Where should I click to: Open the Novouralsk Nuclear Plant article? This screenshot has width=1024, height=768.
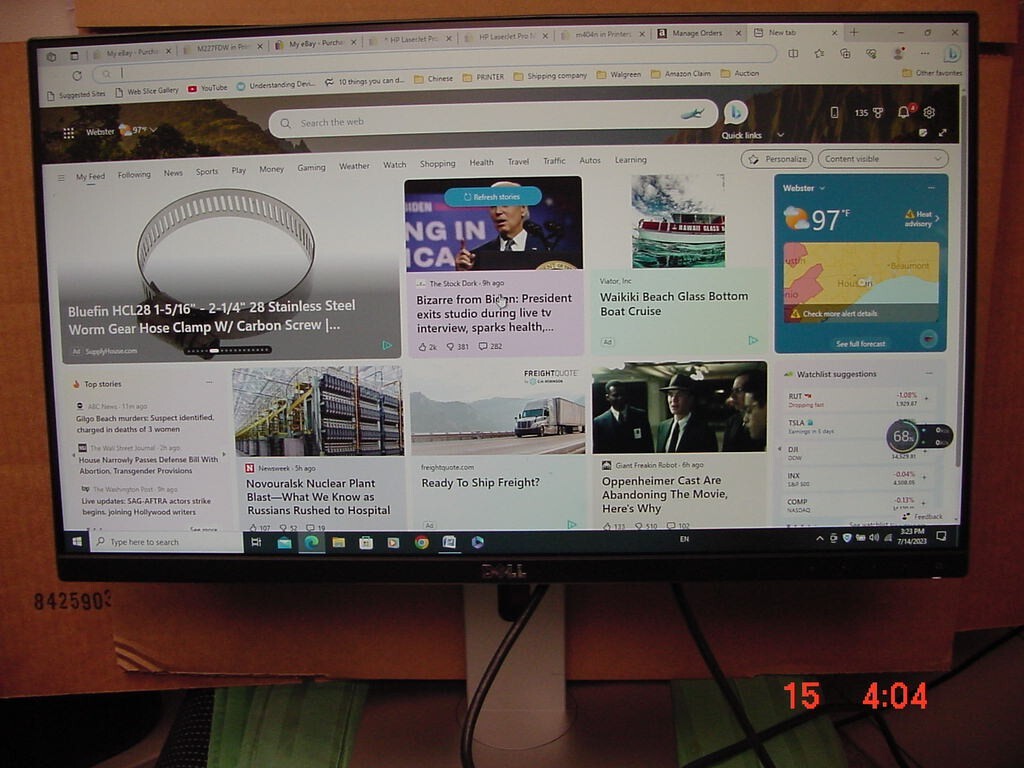point(319,497)
